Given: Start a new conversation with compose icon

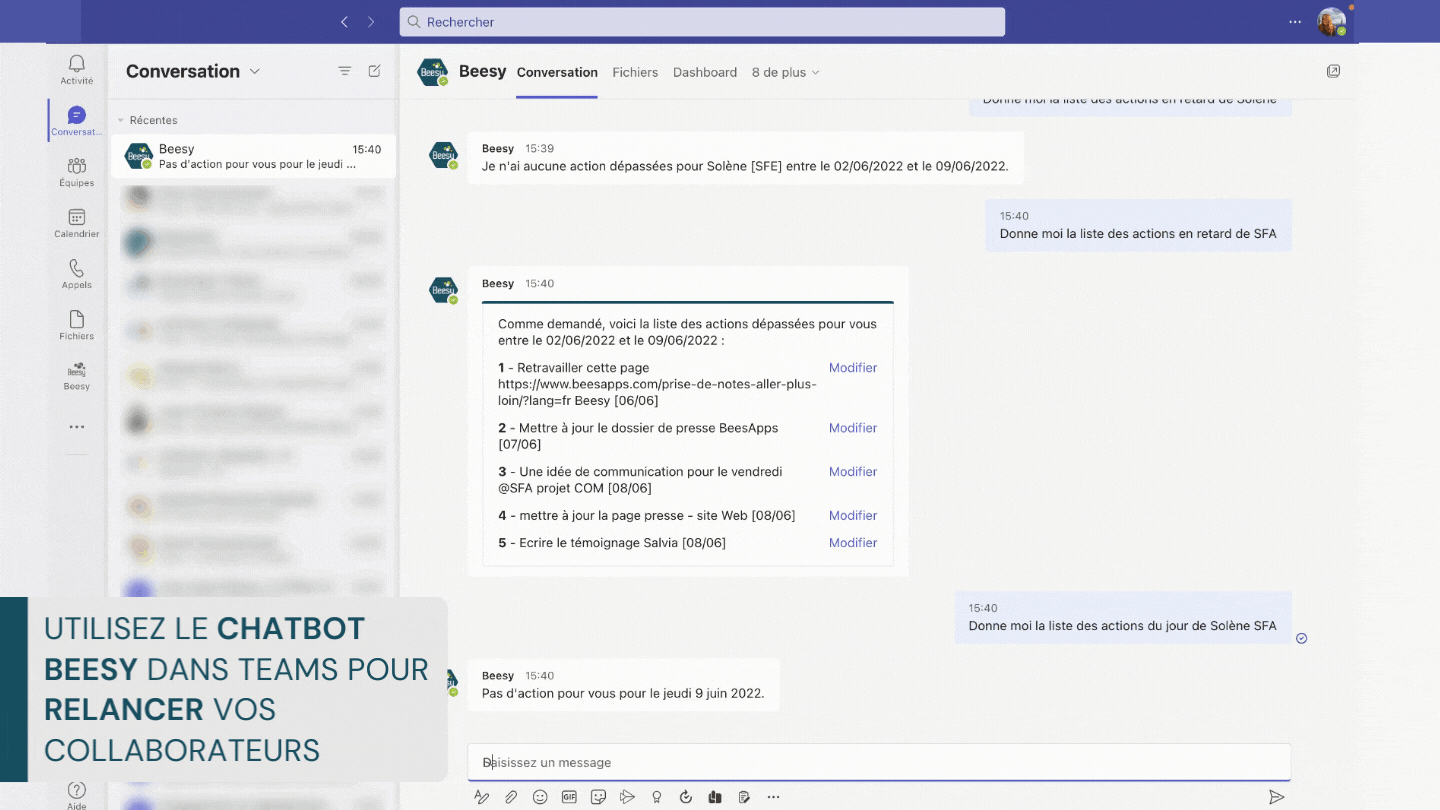Looking at the screenshot, I should coord(374,71).
